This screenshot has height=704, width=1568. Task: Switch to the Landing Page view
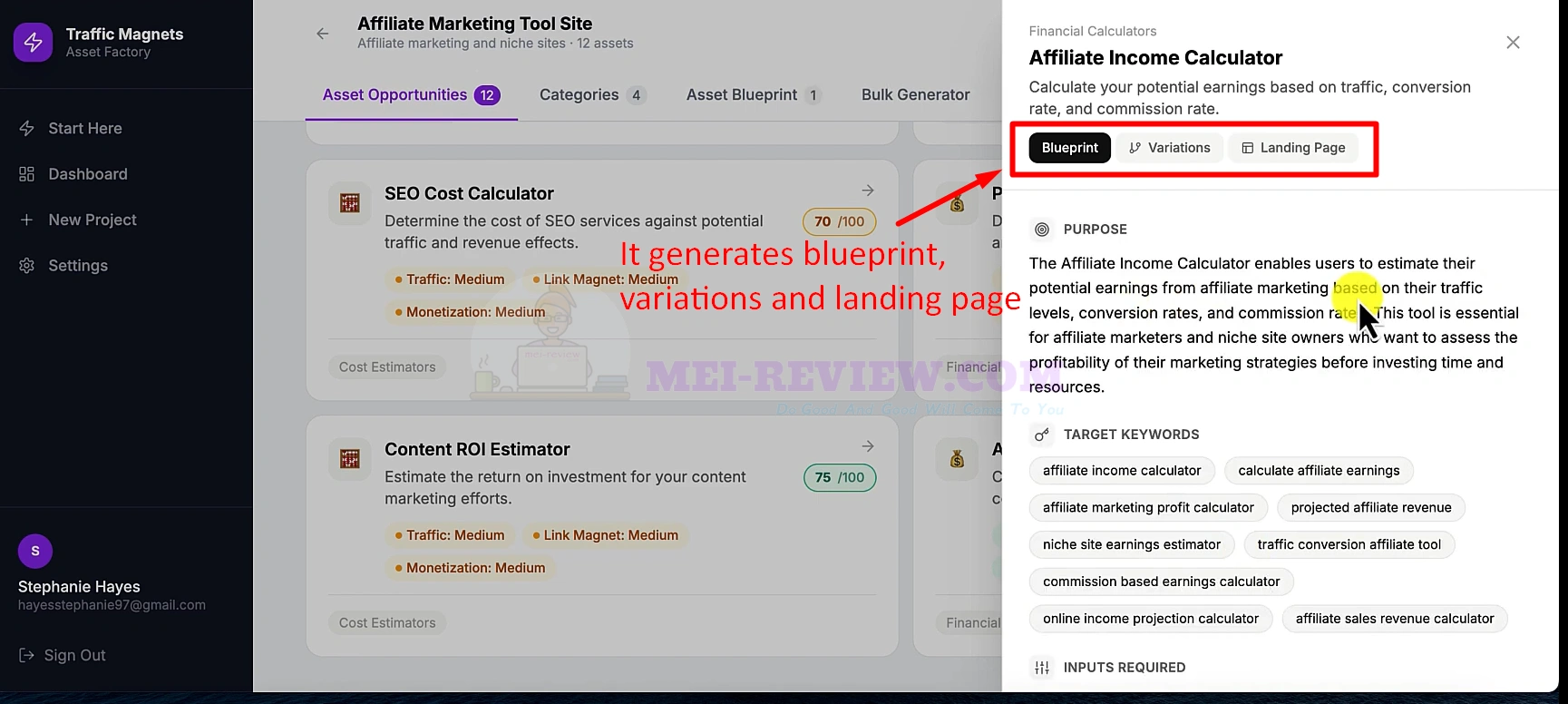click(1293, 148)
